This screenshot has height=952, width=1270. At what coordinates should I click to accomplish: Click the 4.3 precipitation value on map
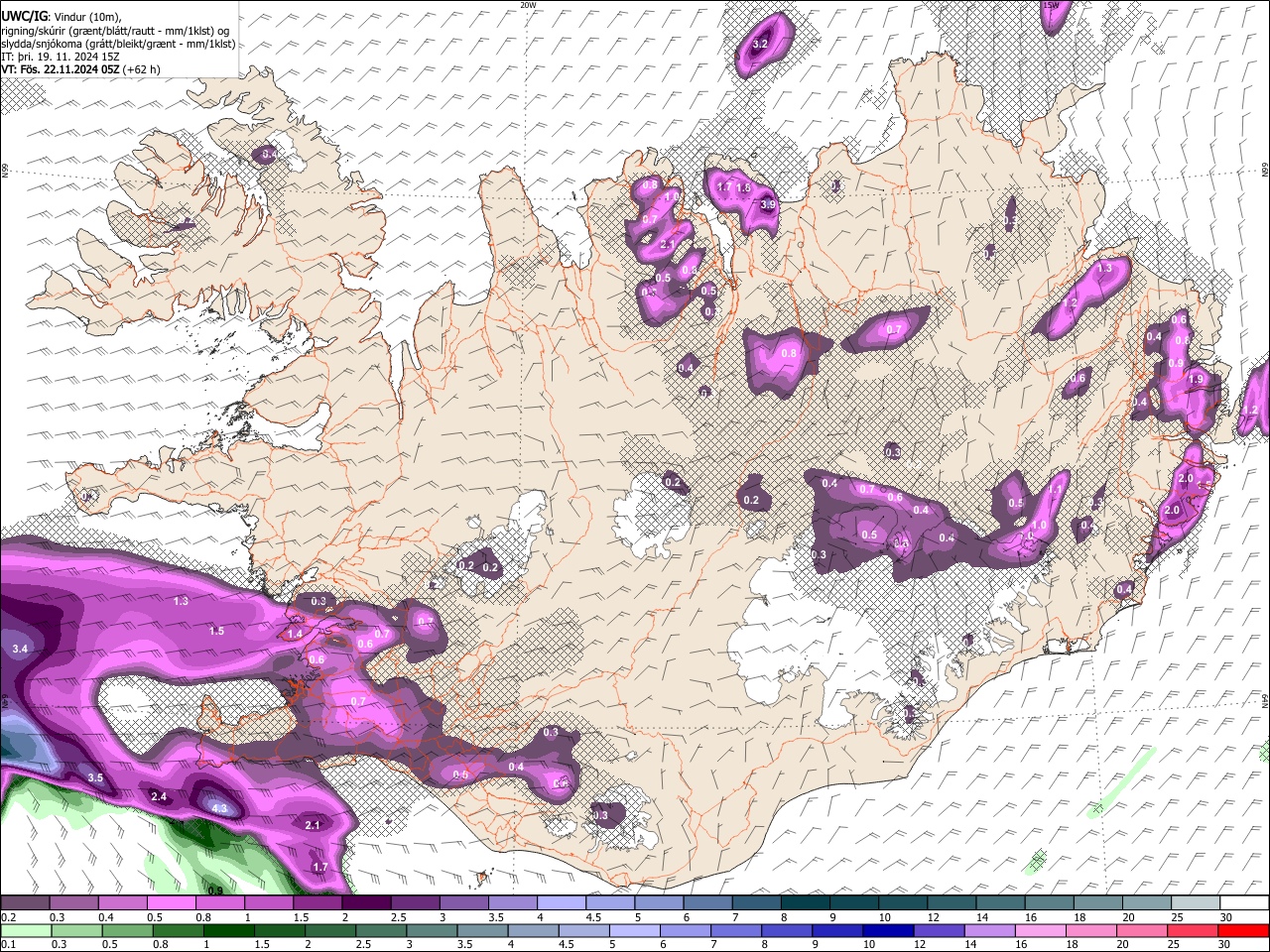[x=220, y=809]
